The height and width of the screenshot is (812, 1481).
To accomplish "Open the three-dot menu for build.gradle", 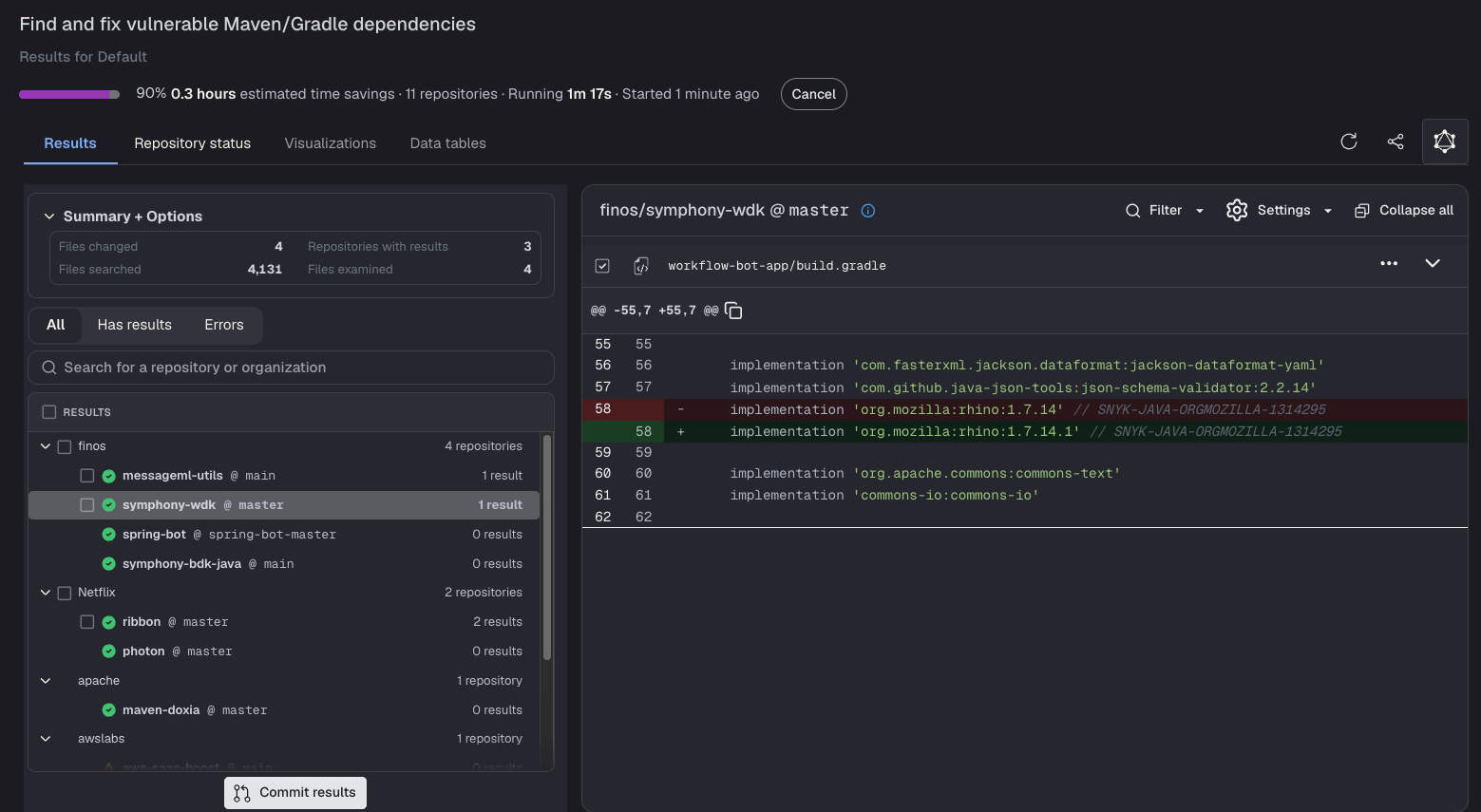I will pos(1389,263).
